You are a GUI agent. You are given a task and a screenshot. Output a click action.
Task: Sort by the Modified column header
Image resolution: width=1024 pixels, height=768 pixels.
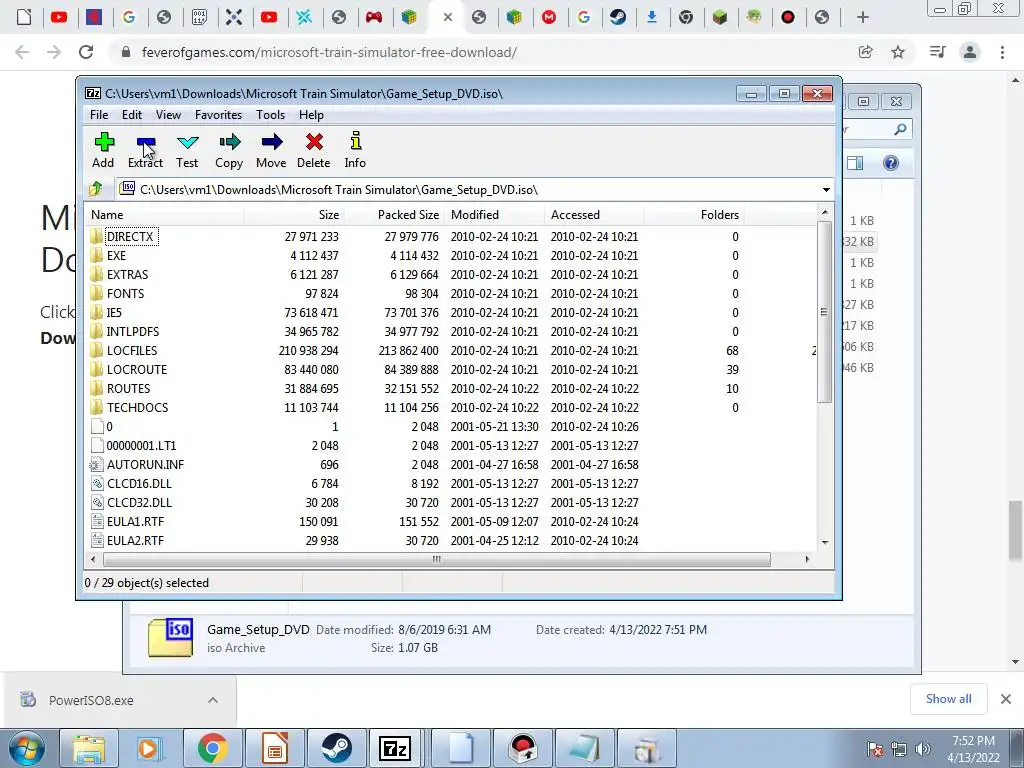[494, 215]
